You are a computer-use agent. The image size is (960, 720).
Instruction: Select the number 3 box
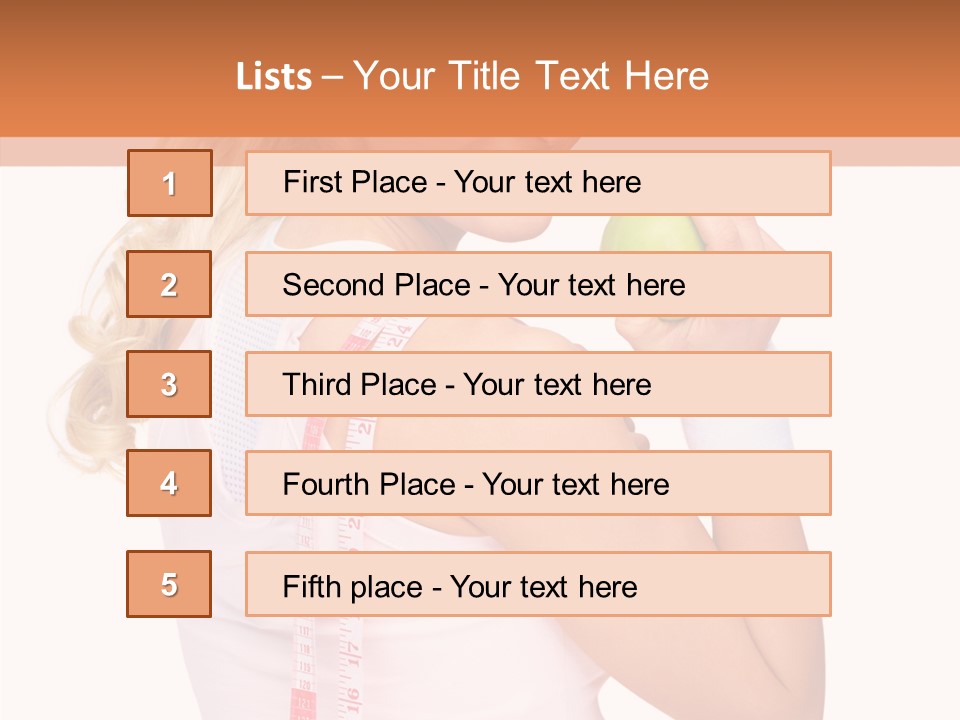[x=169, y=384]
